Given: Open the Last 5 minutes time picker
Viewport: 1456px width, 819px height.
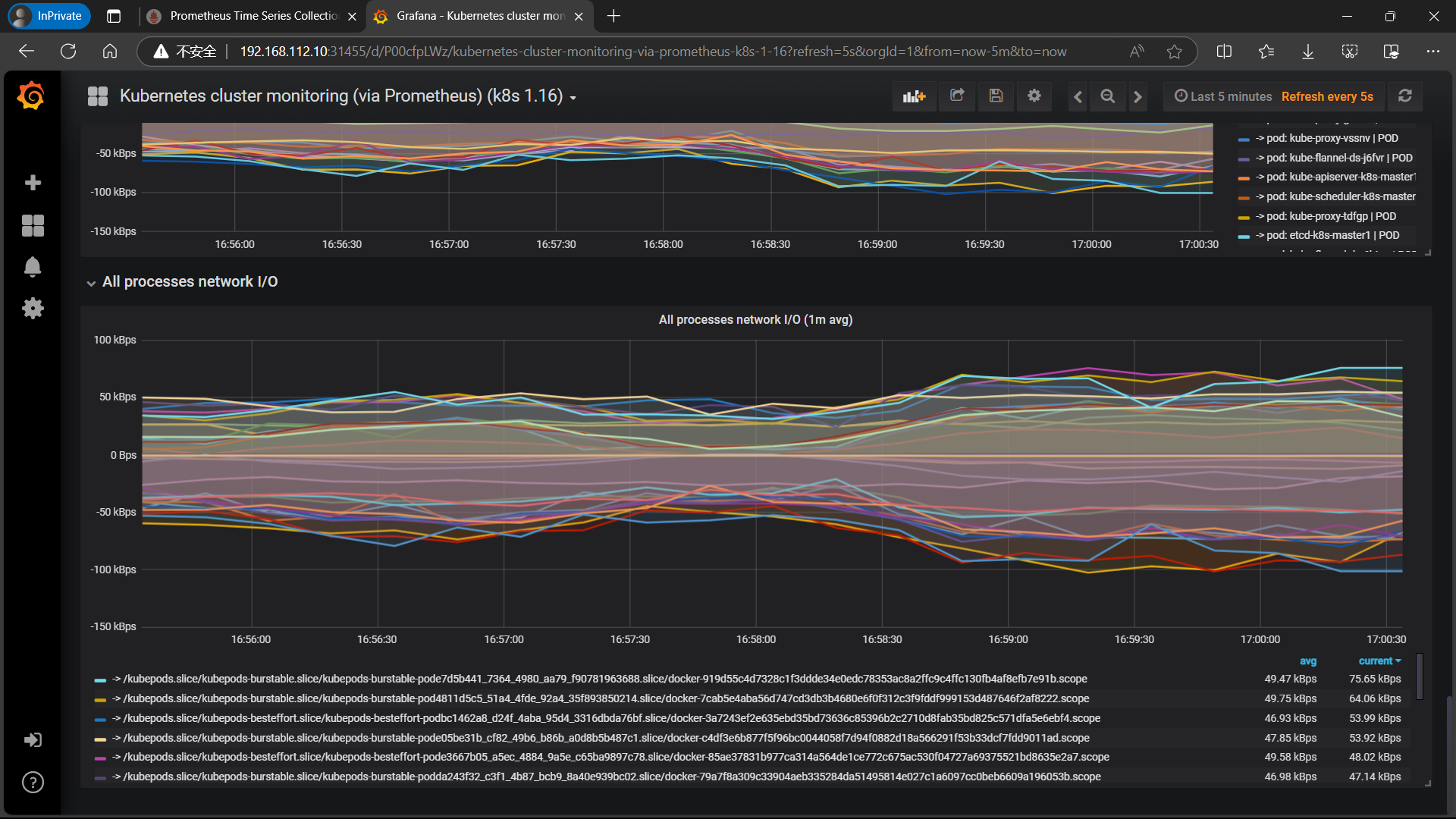Looking at the screenshot, I should pyautogui.click(x=1223, y=96).
